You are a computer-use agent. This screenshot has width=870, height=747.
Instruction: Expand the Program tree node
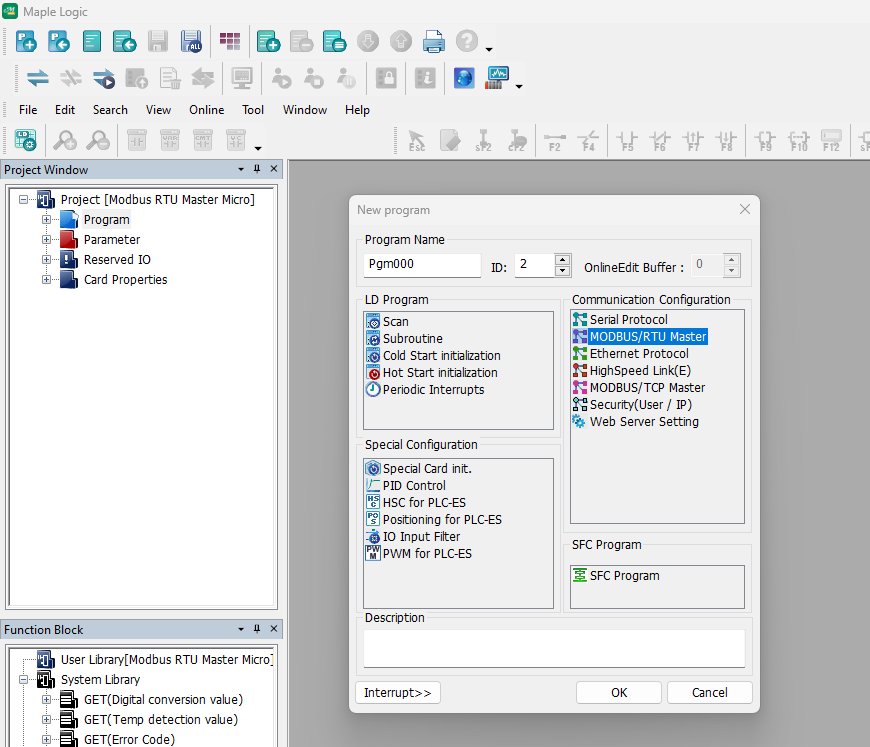(47, 220)
